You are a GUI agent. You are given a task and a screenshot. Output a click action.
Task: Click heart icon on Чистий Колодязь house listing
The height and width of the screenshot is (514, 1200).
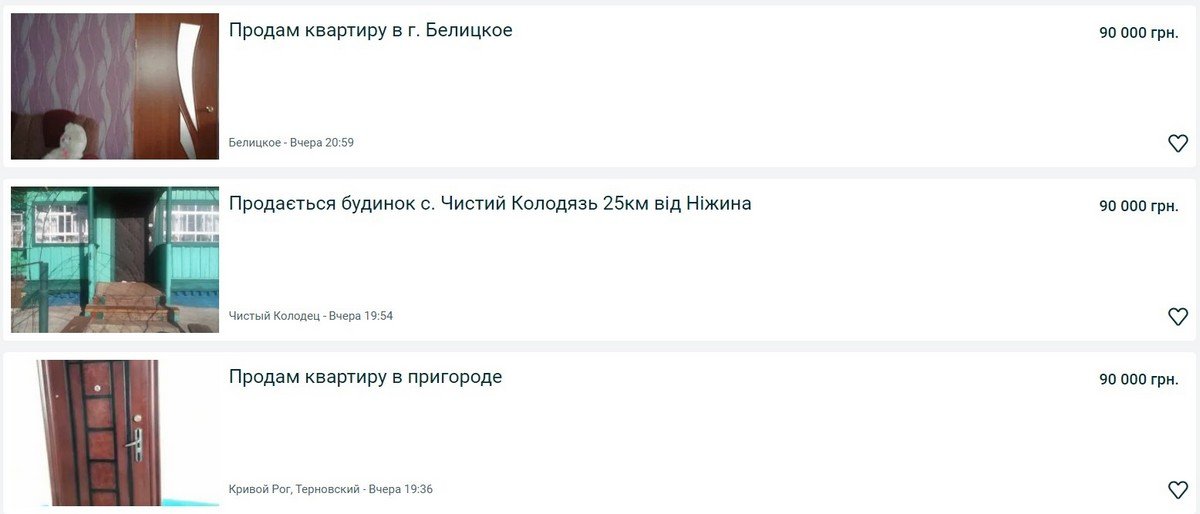point(1178,316)
